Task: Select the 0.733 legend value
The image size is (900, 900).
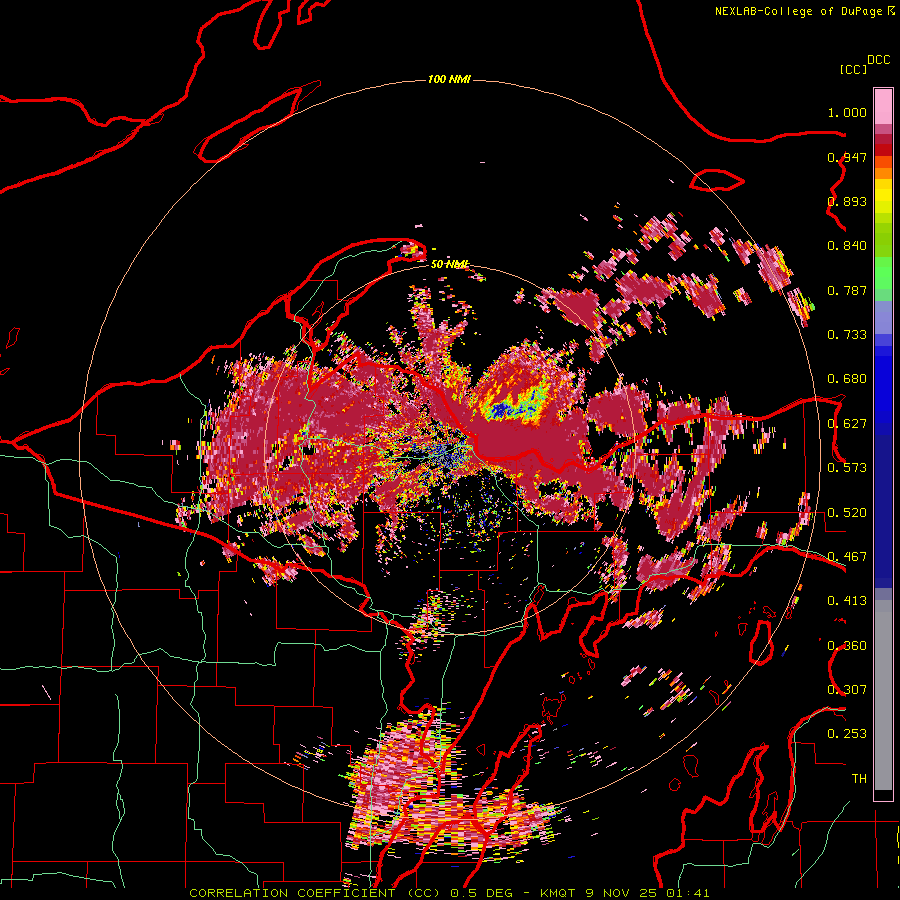Action: coord(847,335)
